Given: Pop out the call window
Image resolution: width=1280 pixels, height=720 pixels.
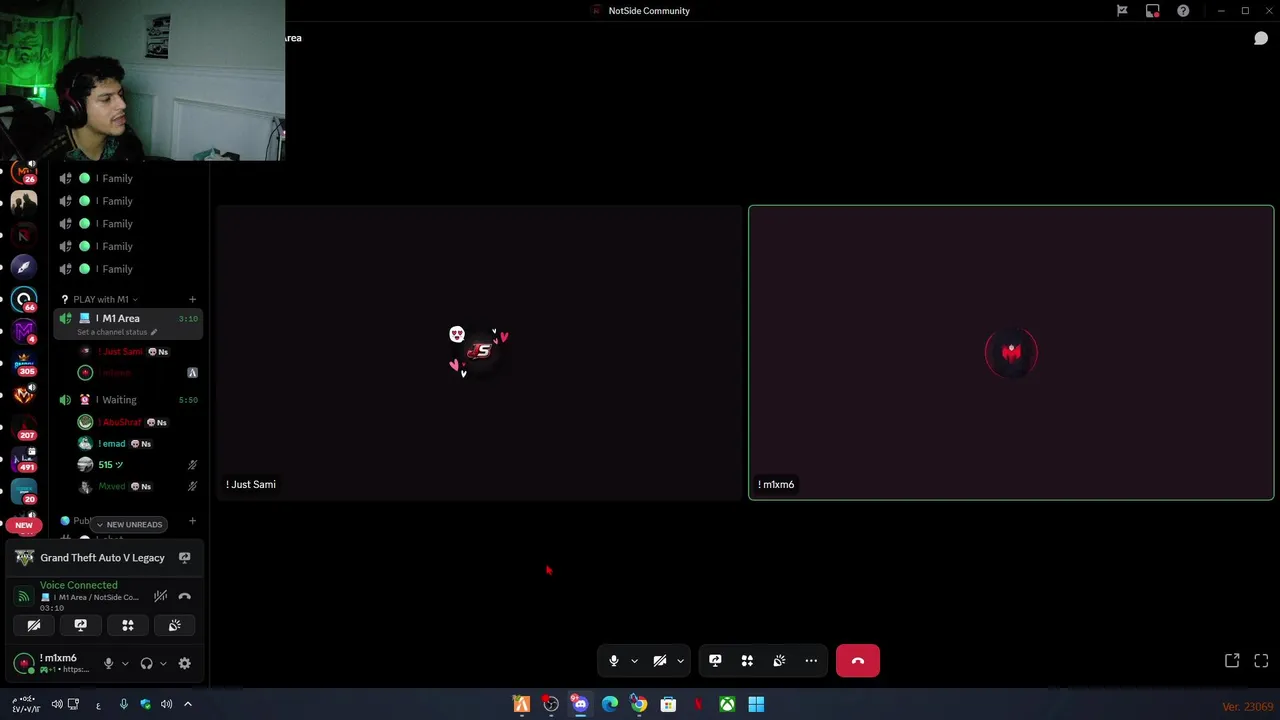Looking at the screenshot, I should pyautogui.click(x=1232, y=661).
